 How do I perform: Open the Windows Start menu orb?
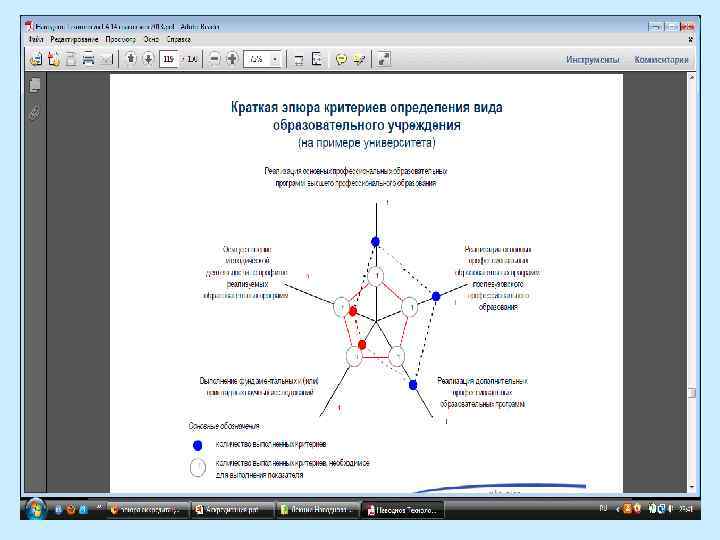click(35, 509)
